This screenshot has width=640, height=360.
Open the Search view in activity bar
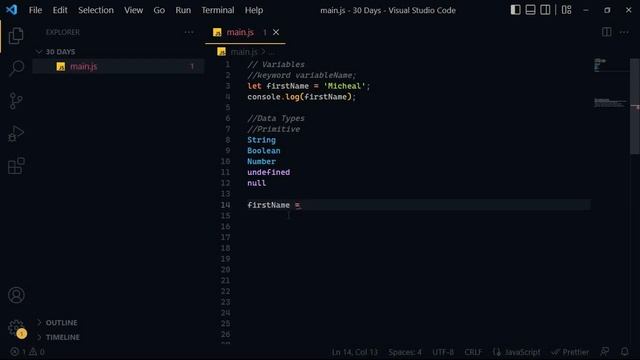[x=16, y=68]
